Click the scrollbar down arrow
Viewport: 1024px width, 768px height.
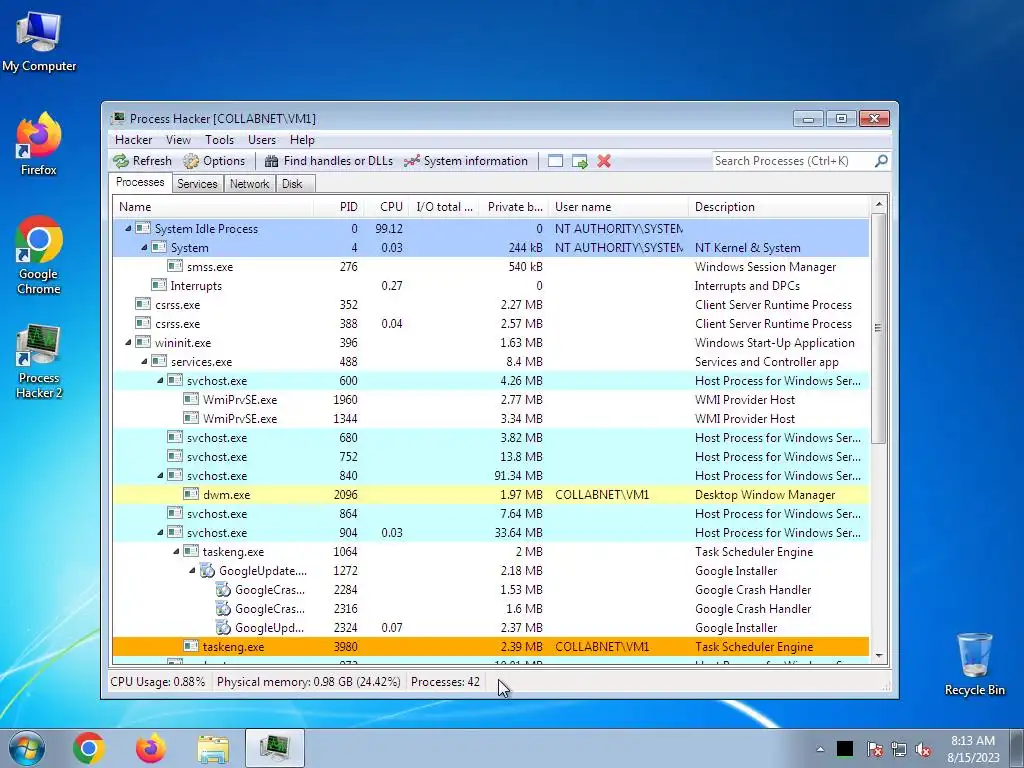pyautogui.click(x=879, y=656)
